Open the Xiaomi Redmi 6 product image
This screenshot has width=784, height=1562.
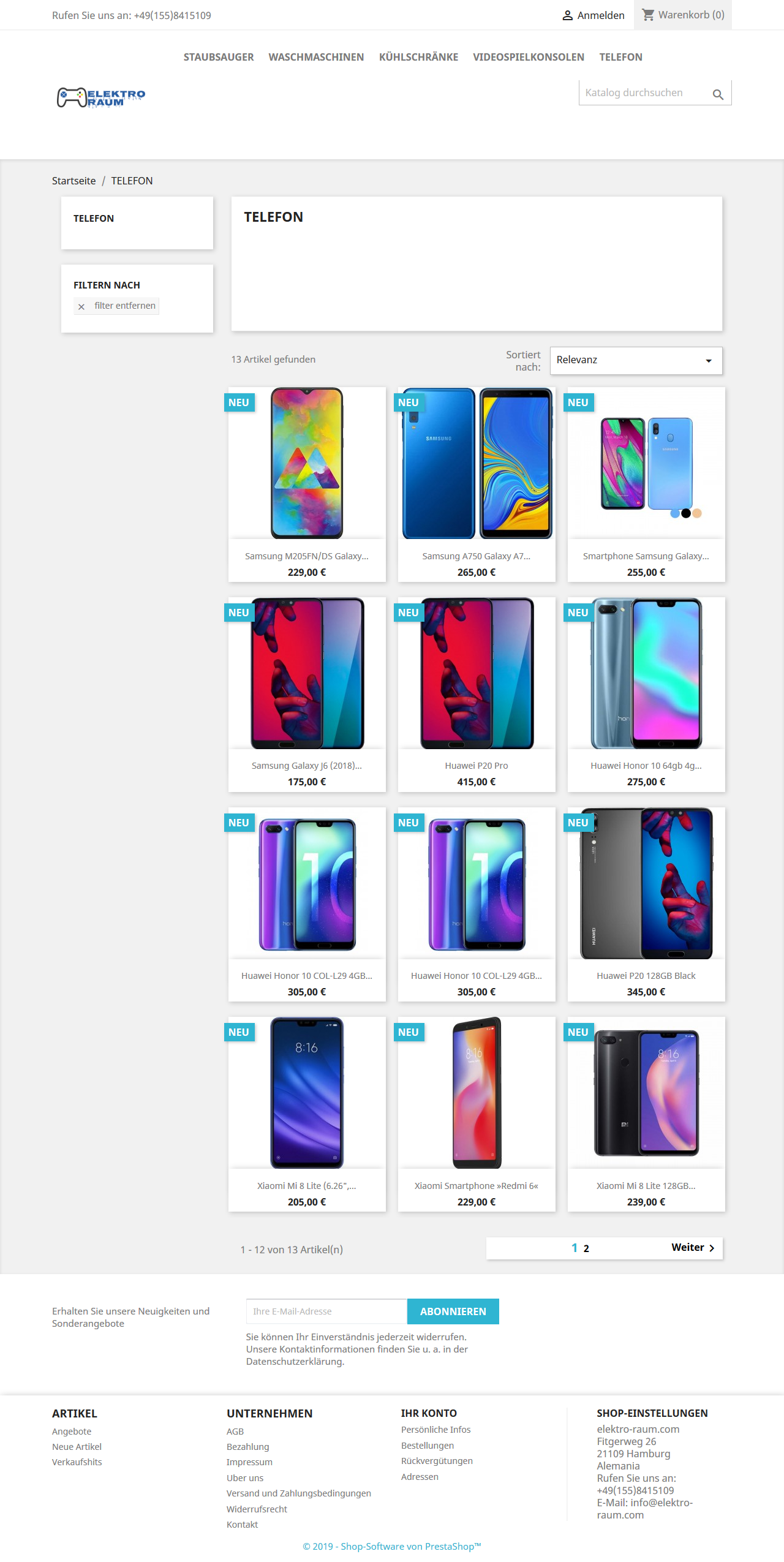click(477, 1092)
